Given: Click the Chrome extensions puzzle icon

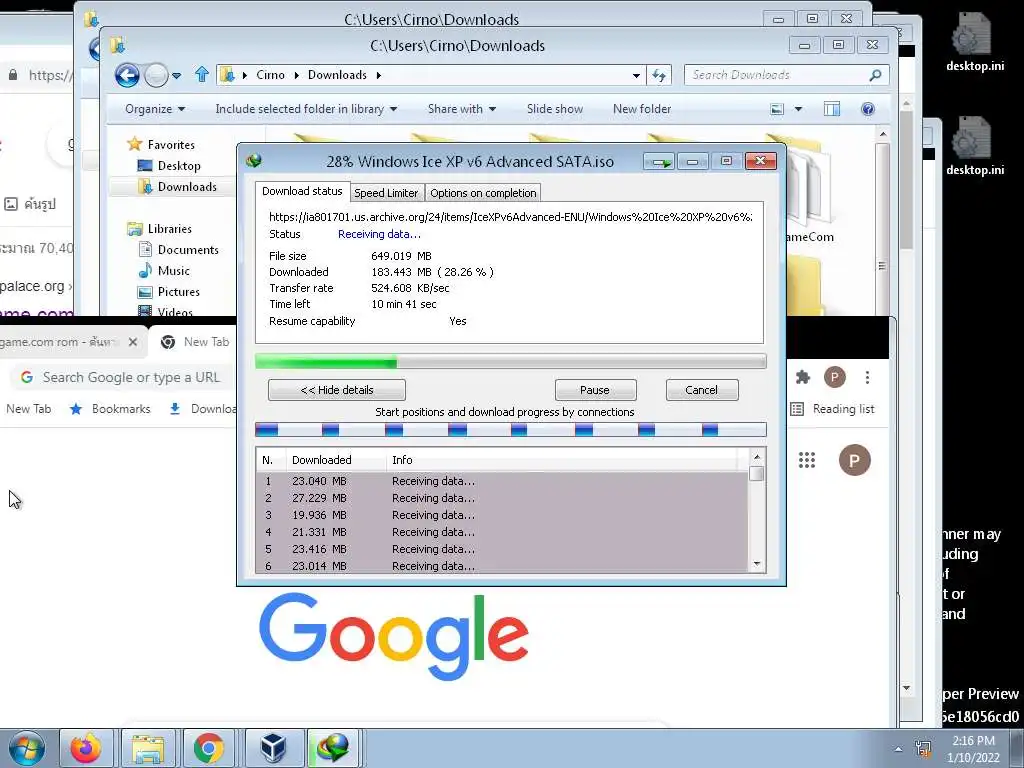Looking at the screenshot, I should pos(803,377).
